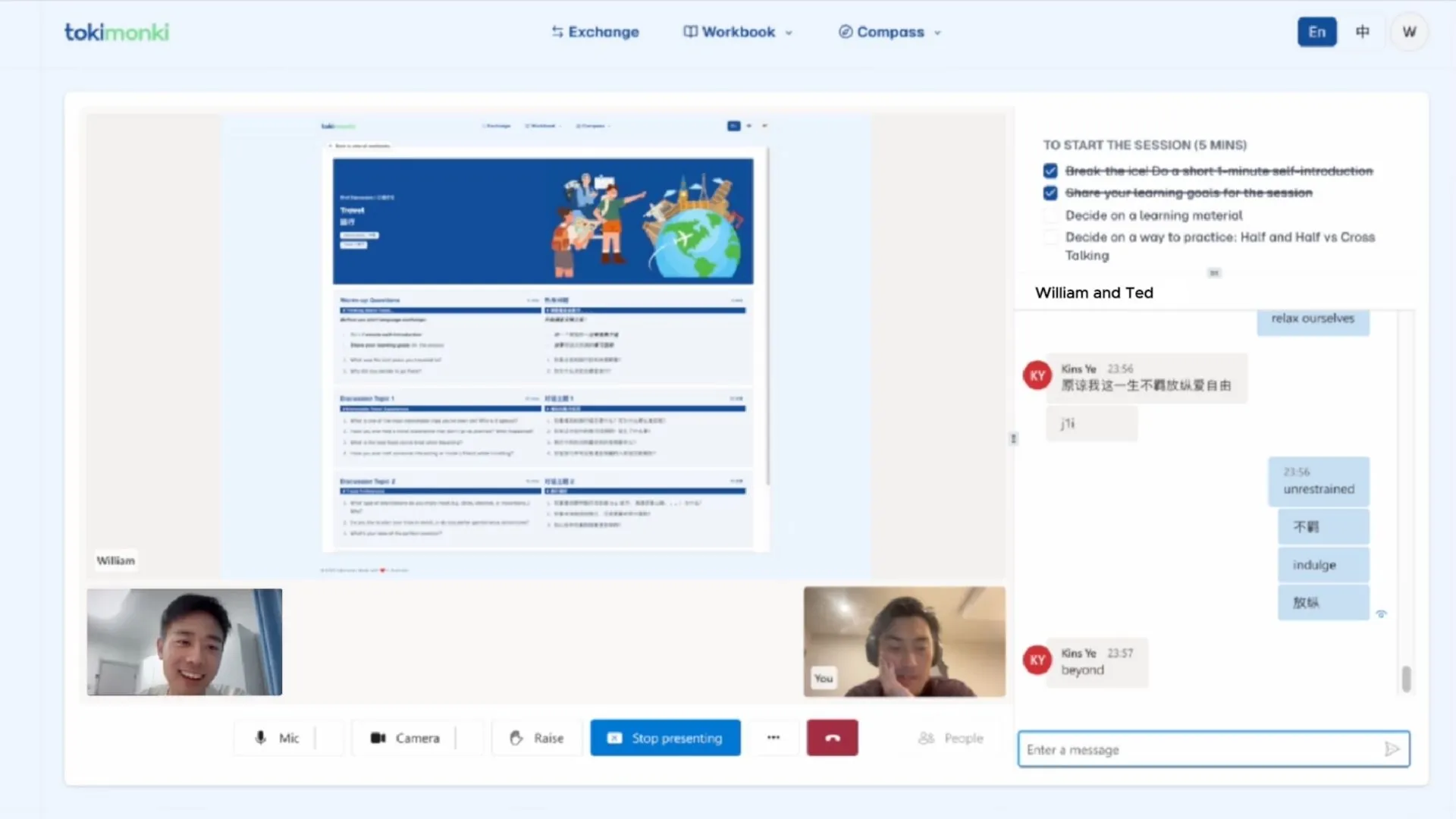
Task: Open the three-dots more options button
Action: (773, 738)
